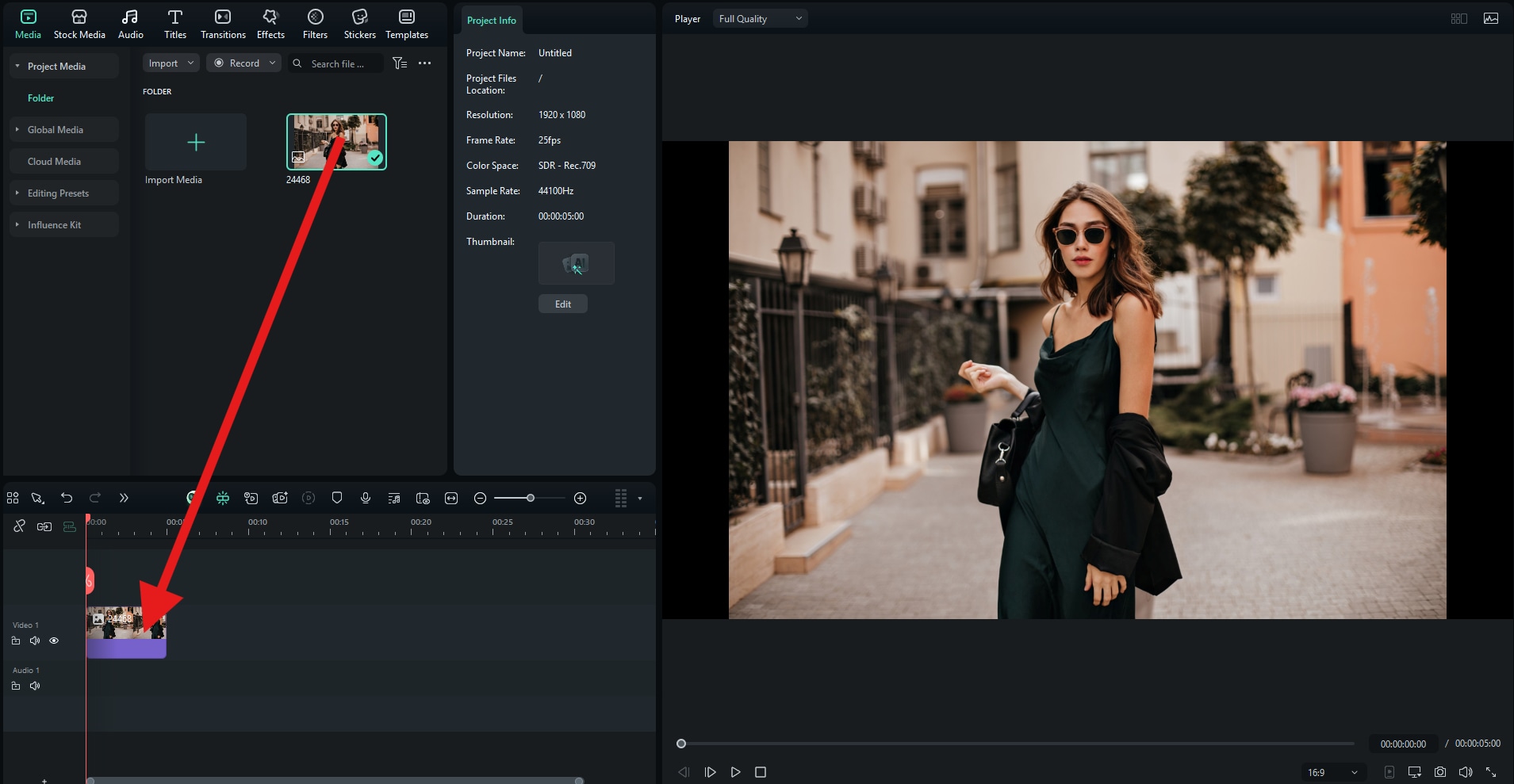Image resolution: width=1514 pixels, height=784 pixels.
Task: Lock the Video 1 track
Action: click(16, 641)
